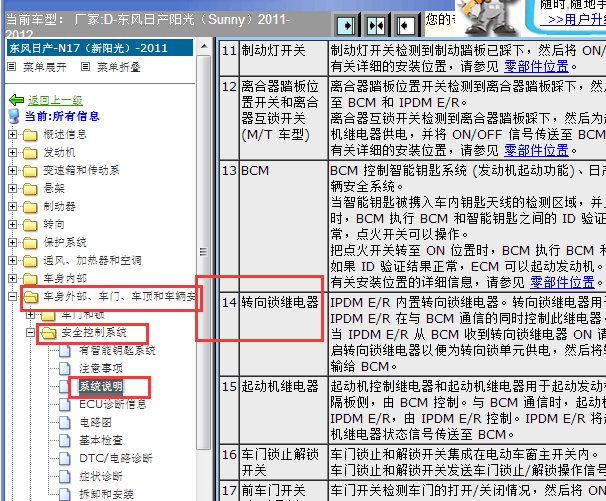Click 菜单折叠 to collapse all menus
The height and width of the screenshot is (501, 606).
[118, 67]
